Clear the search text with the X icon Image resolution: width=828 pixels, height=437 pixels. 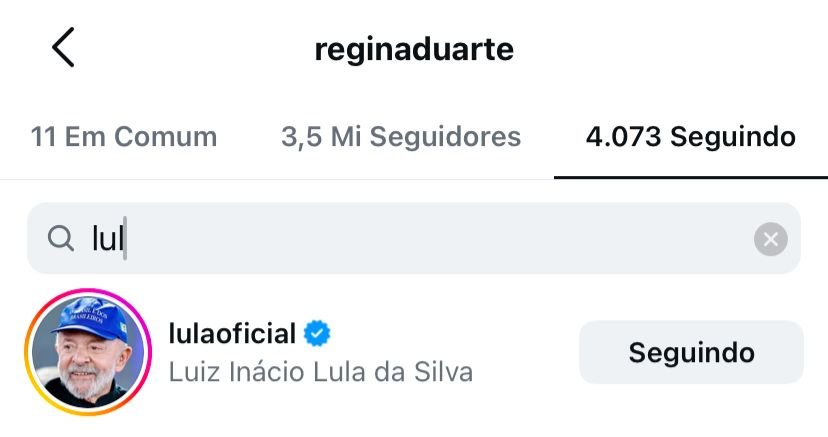click(770, 239)
